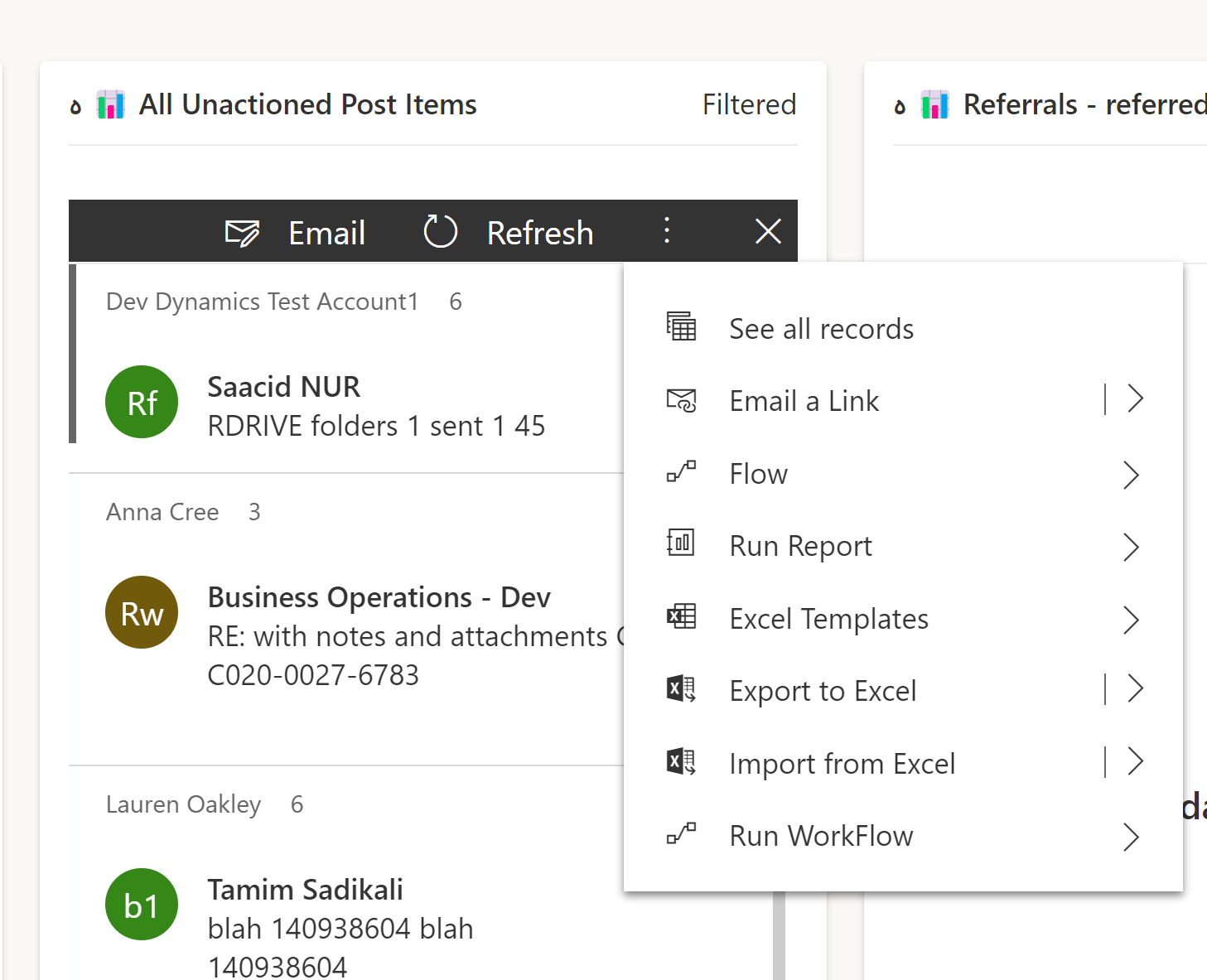Expand the Run Report submenu chevron

[1132, 547]
